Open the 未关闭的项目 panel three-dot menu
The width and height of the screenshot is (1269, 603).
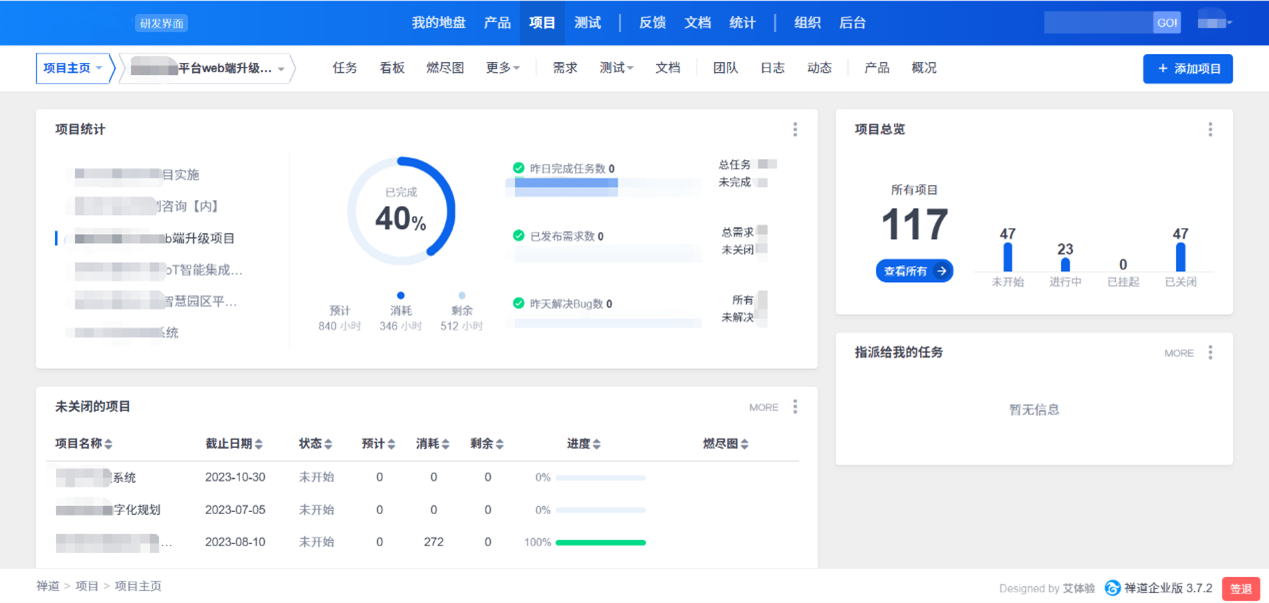tap(795, 407)
